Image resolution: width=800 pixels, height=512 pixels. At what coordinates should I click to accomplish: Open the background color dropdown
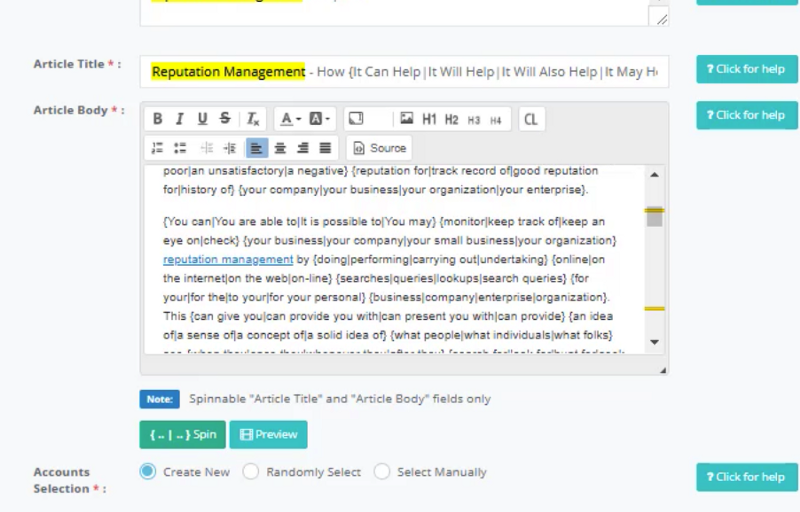point(320,119)
